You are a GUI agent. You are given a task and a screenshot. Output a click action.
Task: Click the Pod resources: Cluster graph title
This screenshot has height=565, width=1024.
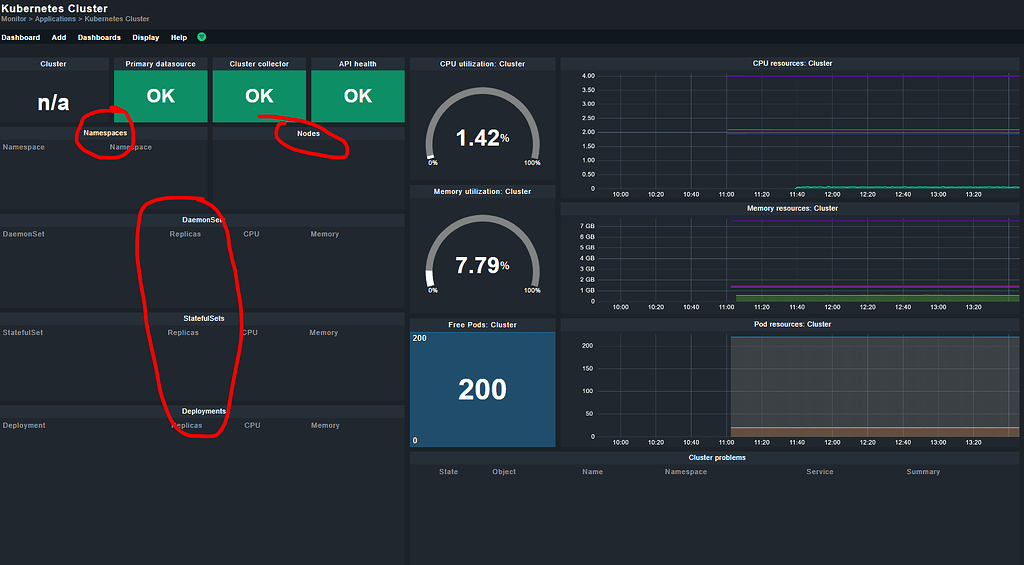(x=791, y=324)
